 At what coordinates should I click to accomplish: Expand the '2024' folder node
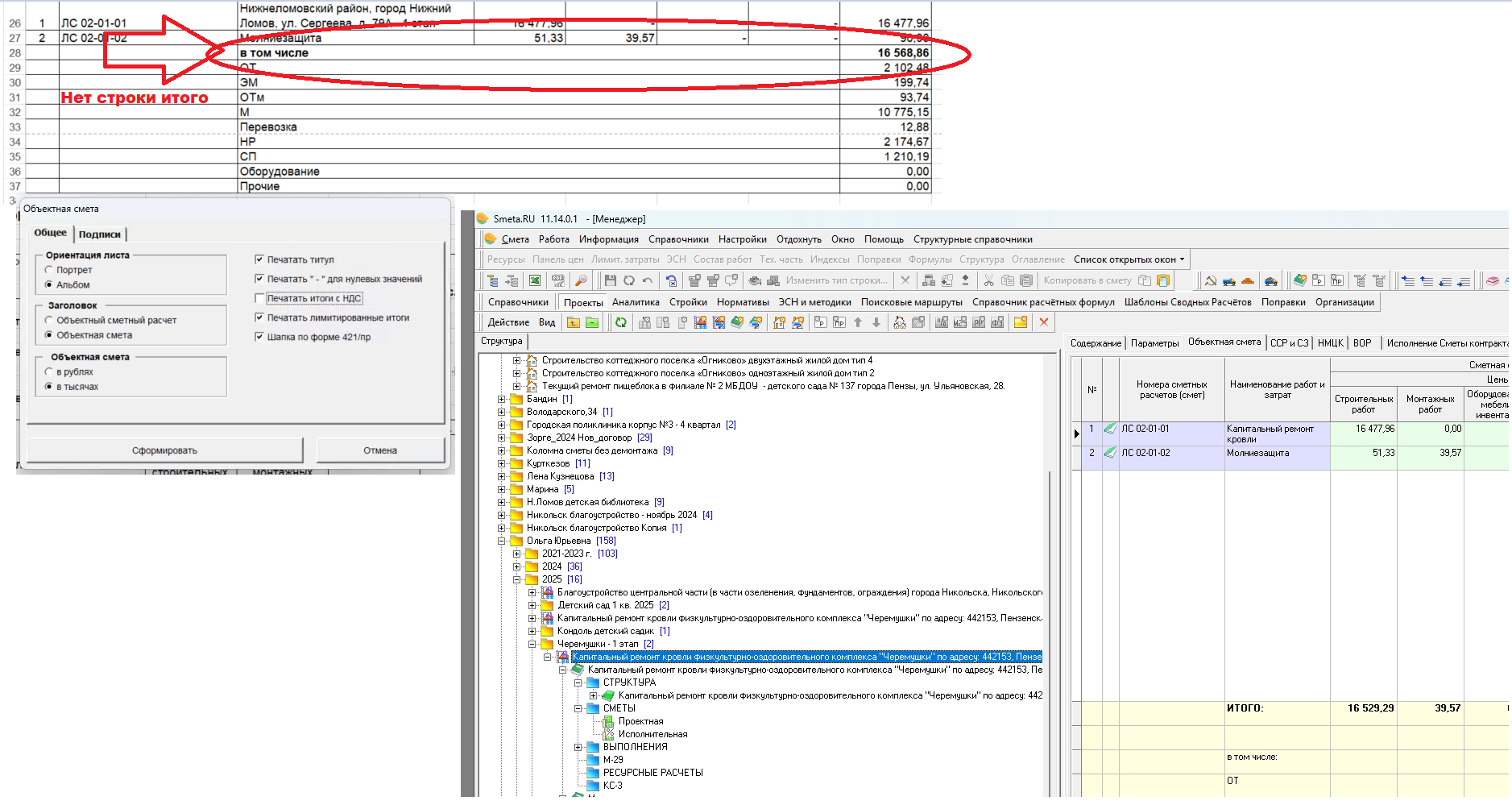(516, 566)
